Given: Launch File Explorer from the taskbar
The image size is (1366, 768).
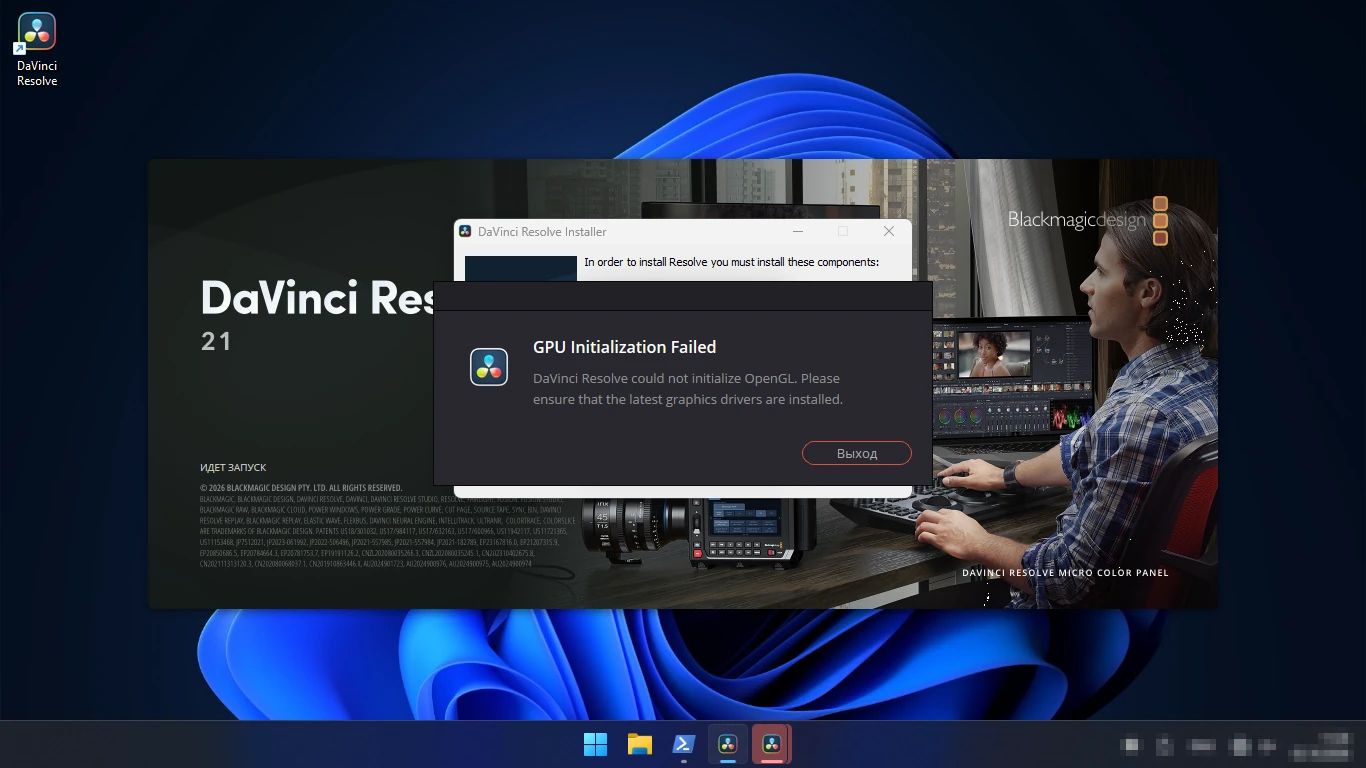Looking at the screenshot, I should click(x=639, y=744).
